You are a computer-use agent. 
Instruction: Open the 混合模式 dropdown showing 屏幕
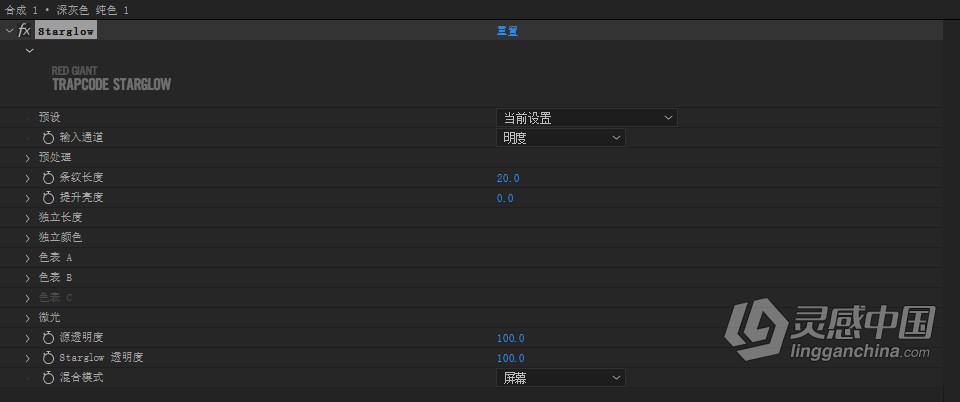click(x=560, y=378)
